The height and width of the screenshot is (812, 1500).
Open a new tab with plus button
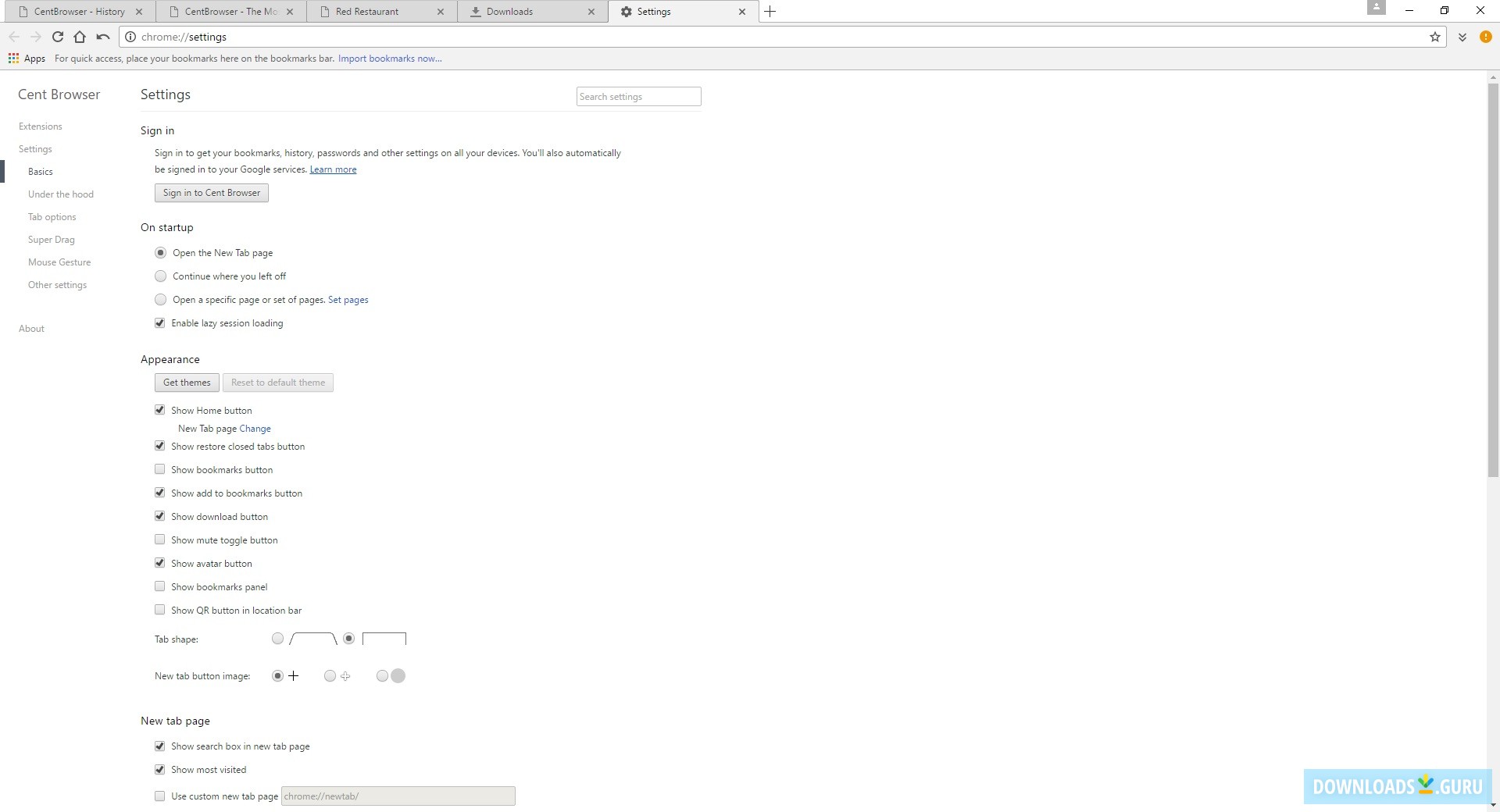click(x=770, y=11)
